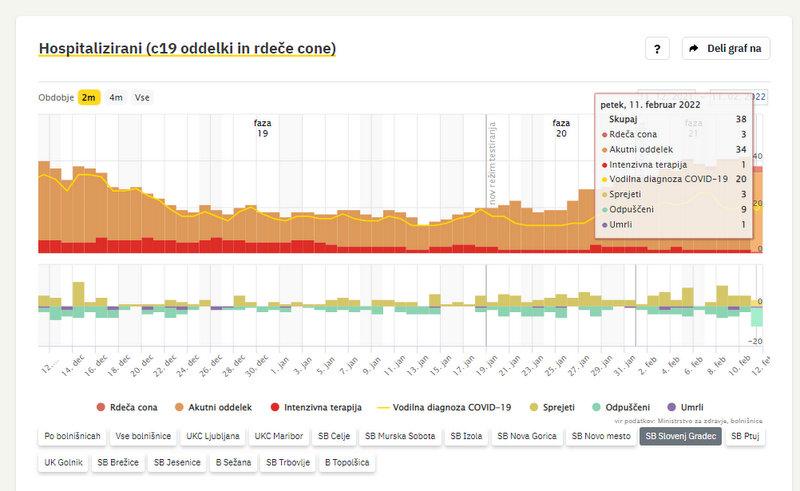
Task: Toggle Rdeča cona legend series
Action: pos(128,408)
